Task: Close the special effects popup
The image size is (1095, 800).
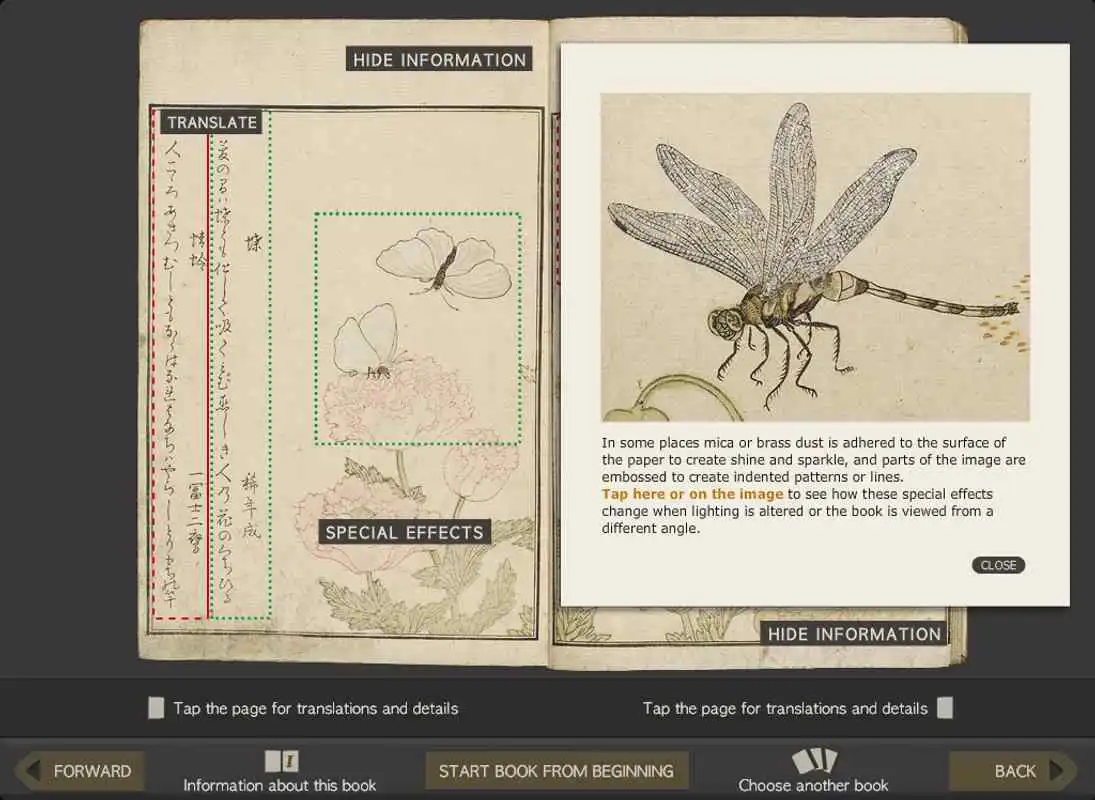Action: point(998,565)
